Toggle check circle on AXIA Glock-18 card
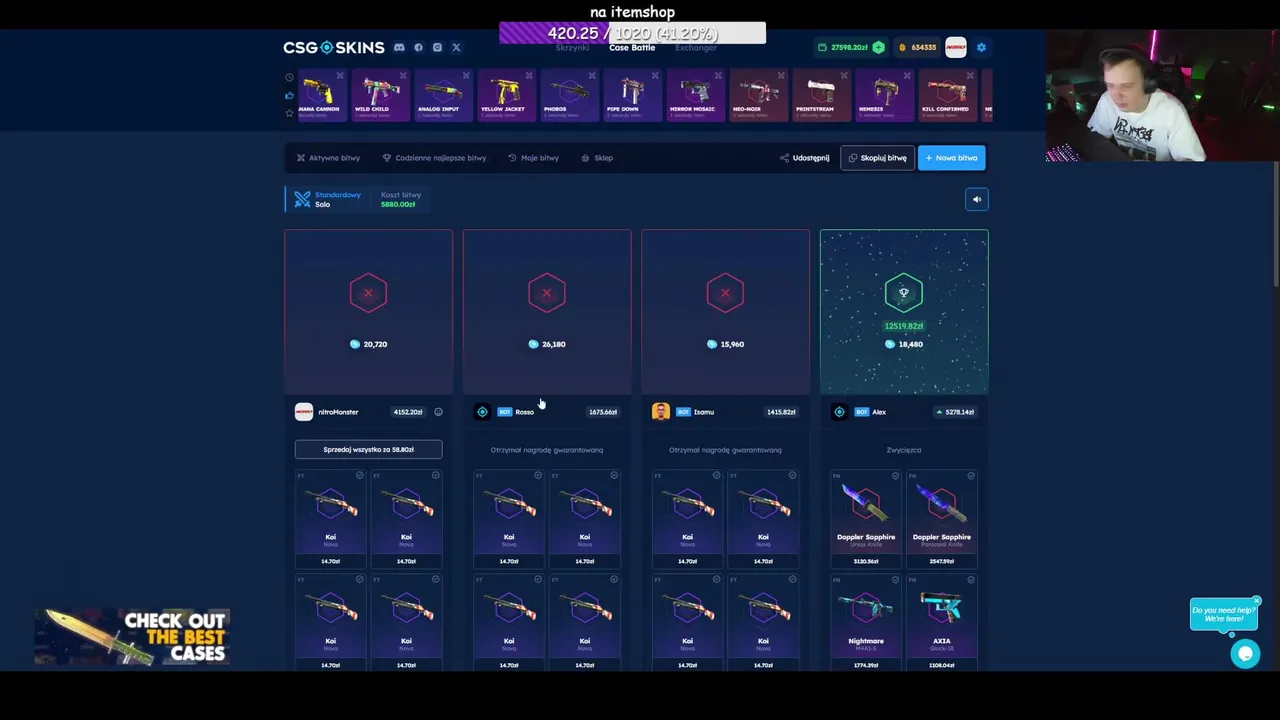Viewport: 1280px width, 720px height. click(x=971, y=580)
